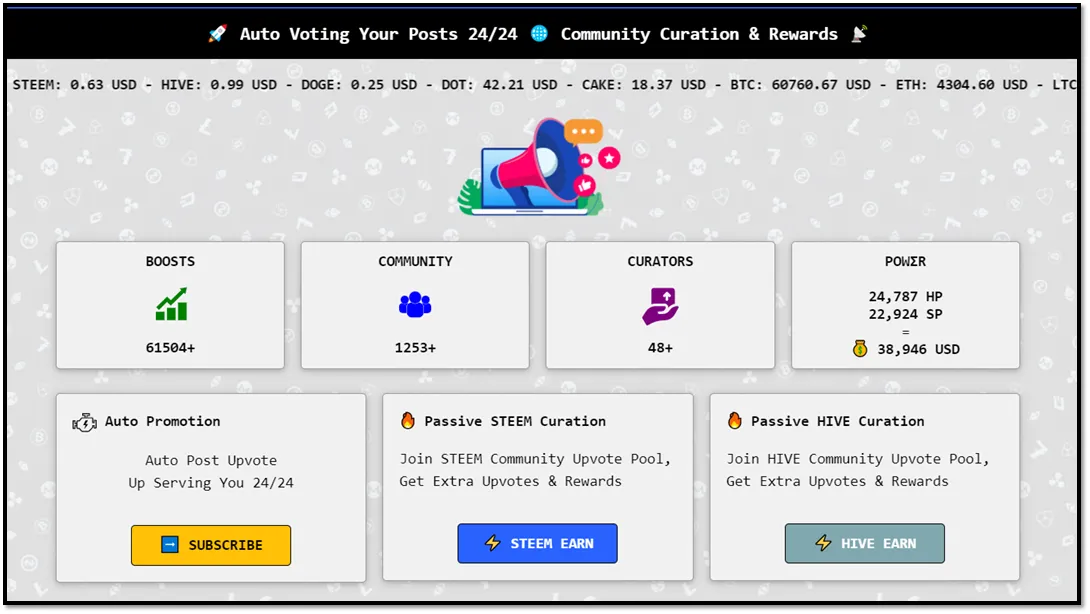
Task: Click 'Up Serving You 24/24' text
Action: point(211,483)
